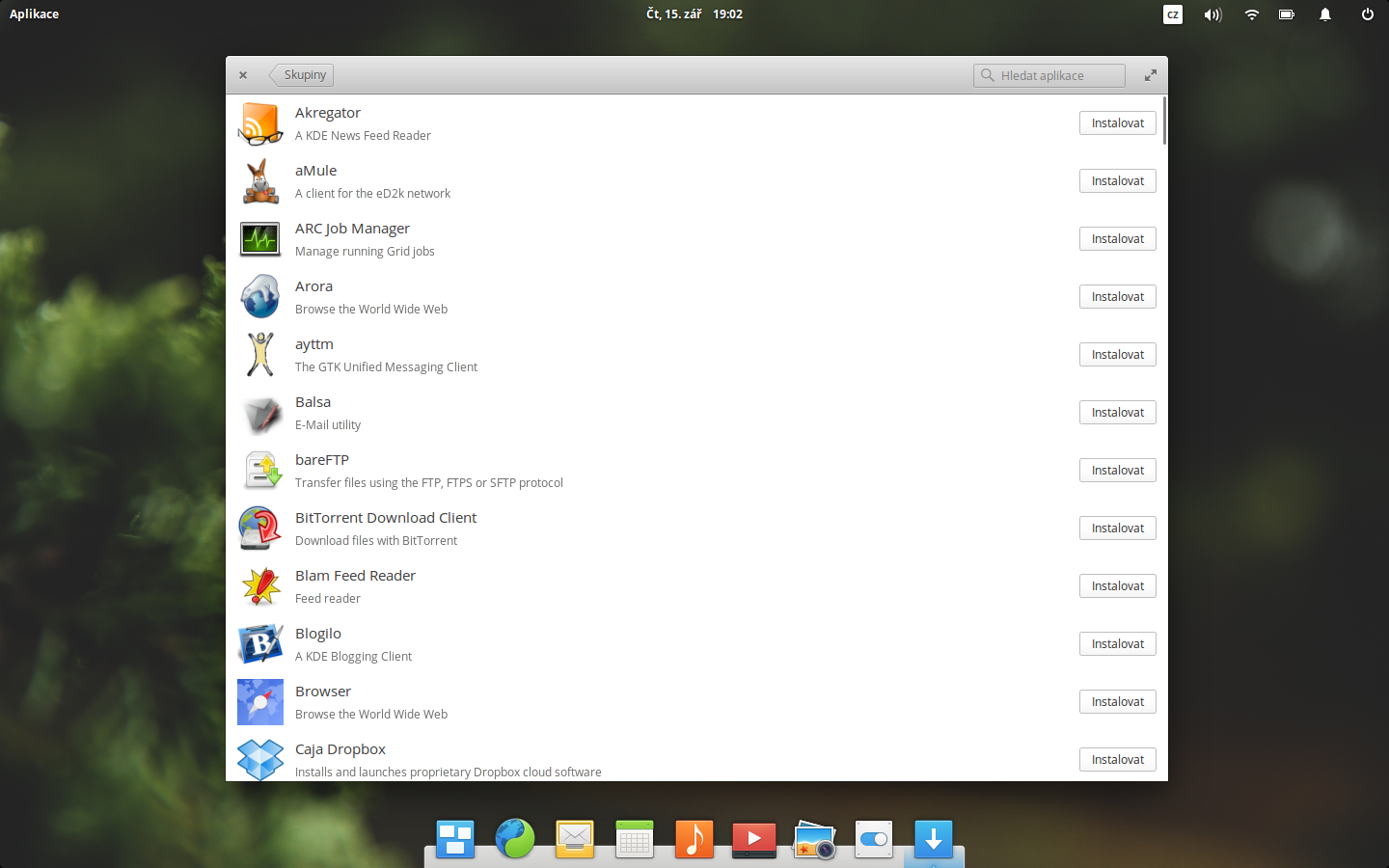Screen dimensions: 1389x868
Task: Click the Akregator RSS feed icon
Action: click(x=260, y=122)
